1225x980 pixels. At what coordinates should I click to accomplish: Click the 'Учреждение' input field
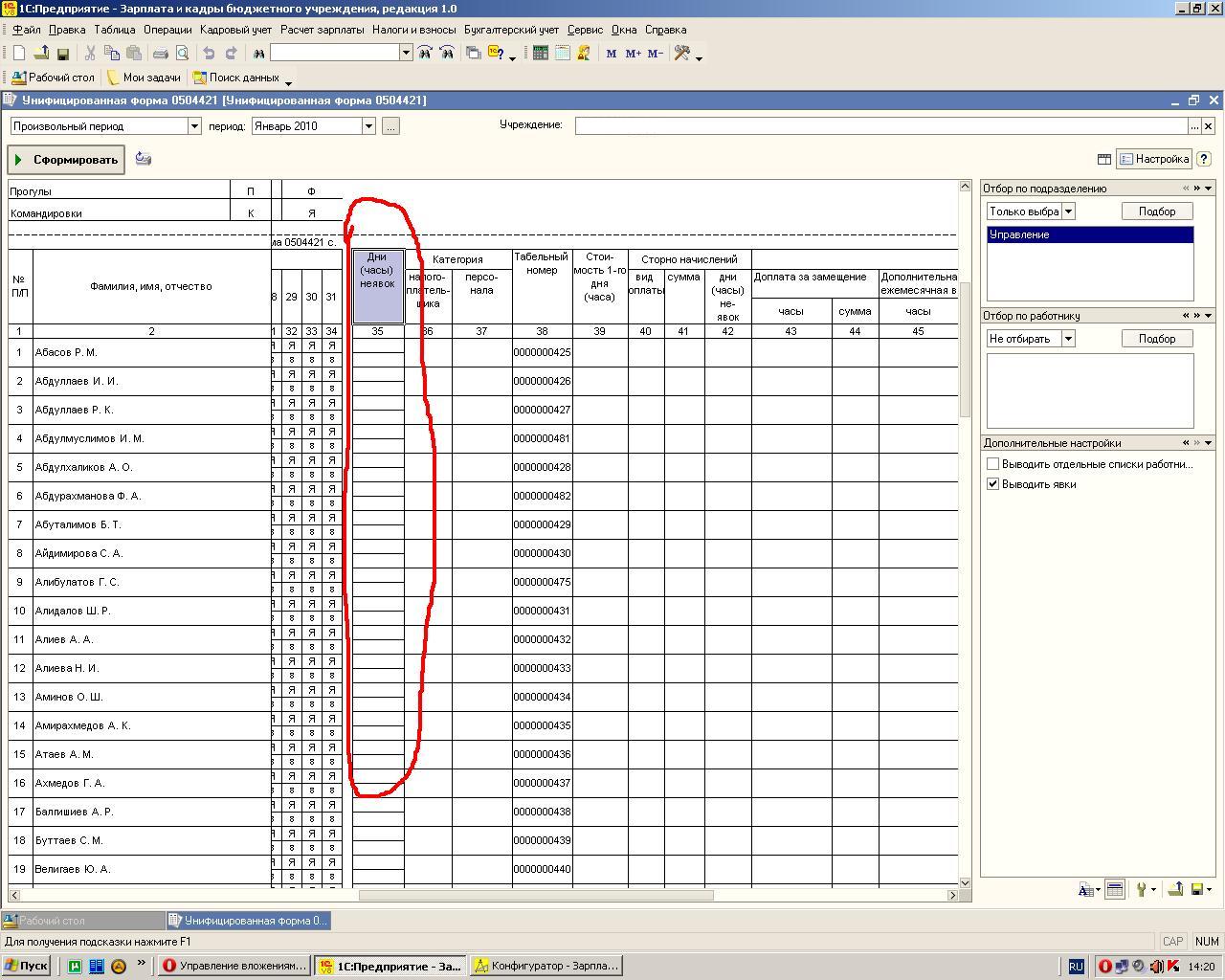(880, 125)
